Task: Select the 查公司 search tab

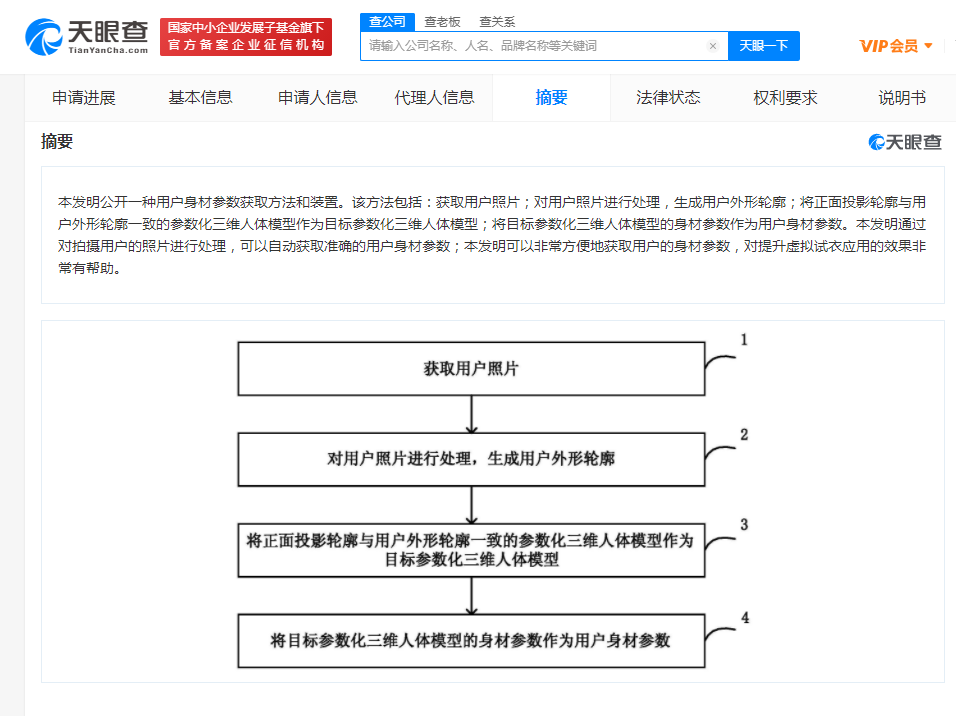Action: (387, 21)
